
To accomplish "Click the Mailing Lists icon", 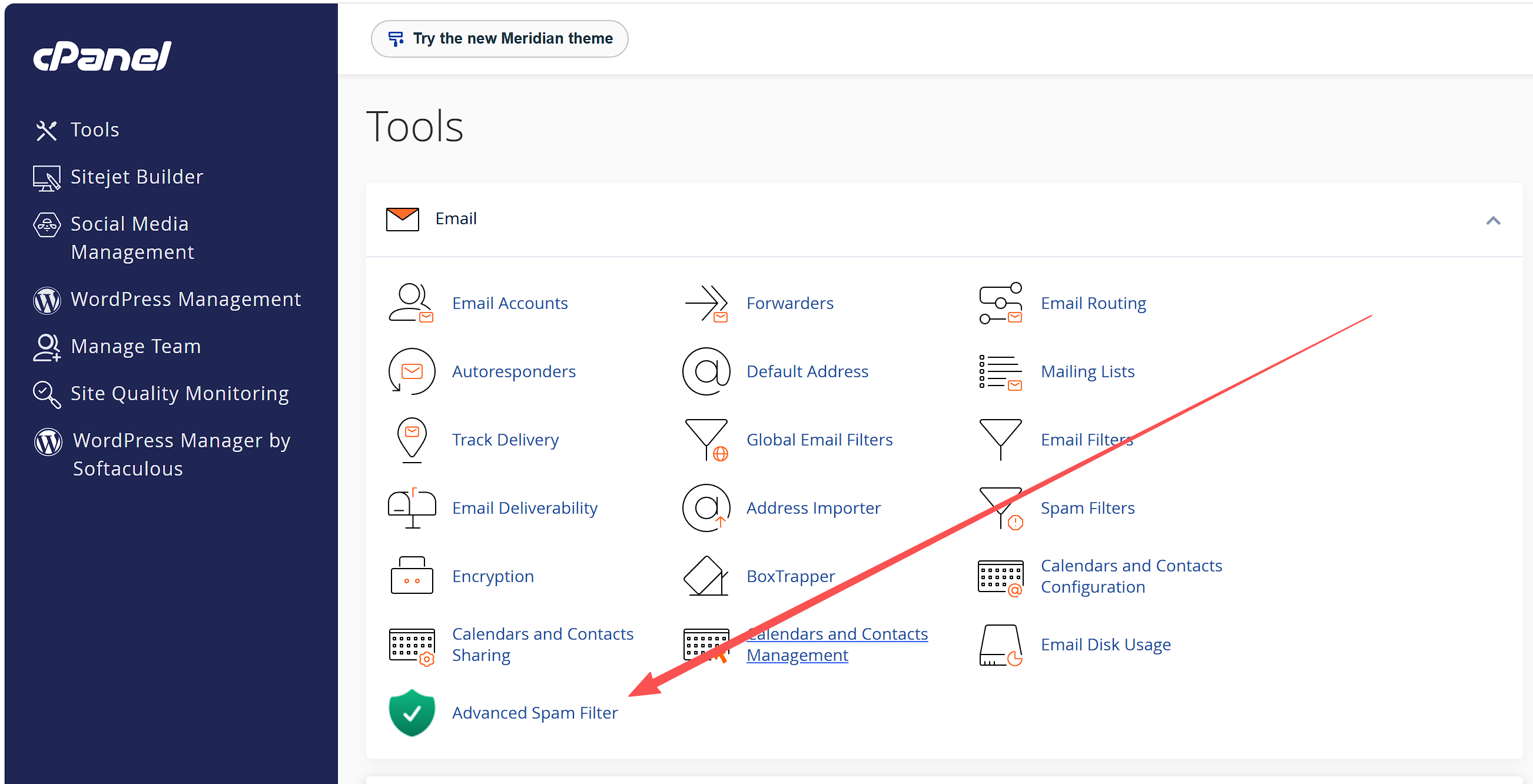I will coord(1000,372).
